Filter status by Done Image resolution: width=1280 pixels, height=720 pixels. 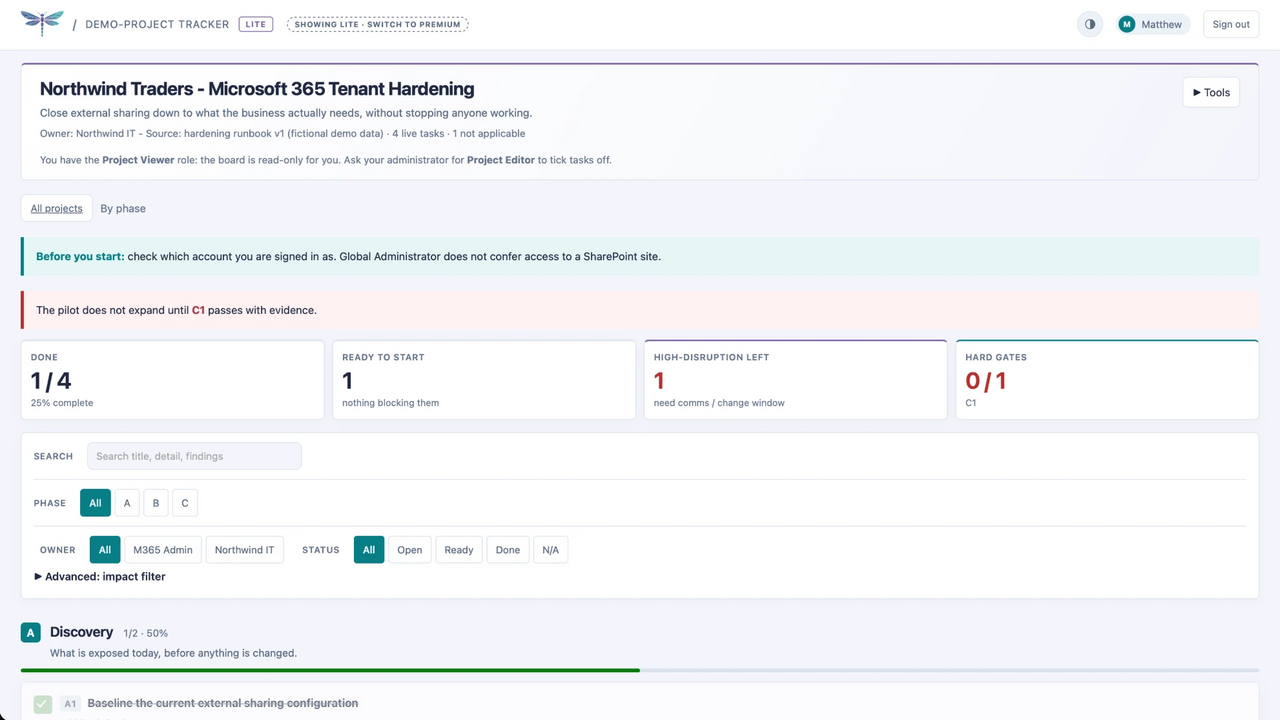[x=508, y=550]
